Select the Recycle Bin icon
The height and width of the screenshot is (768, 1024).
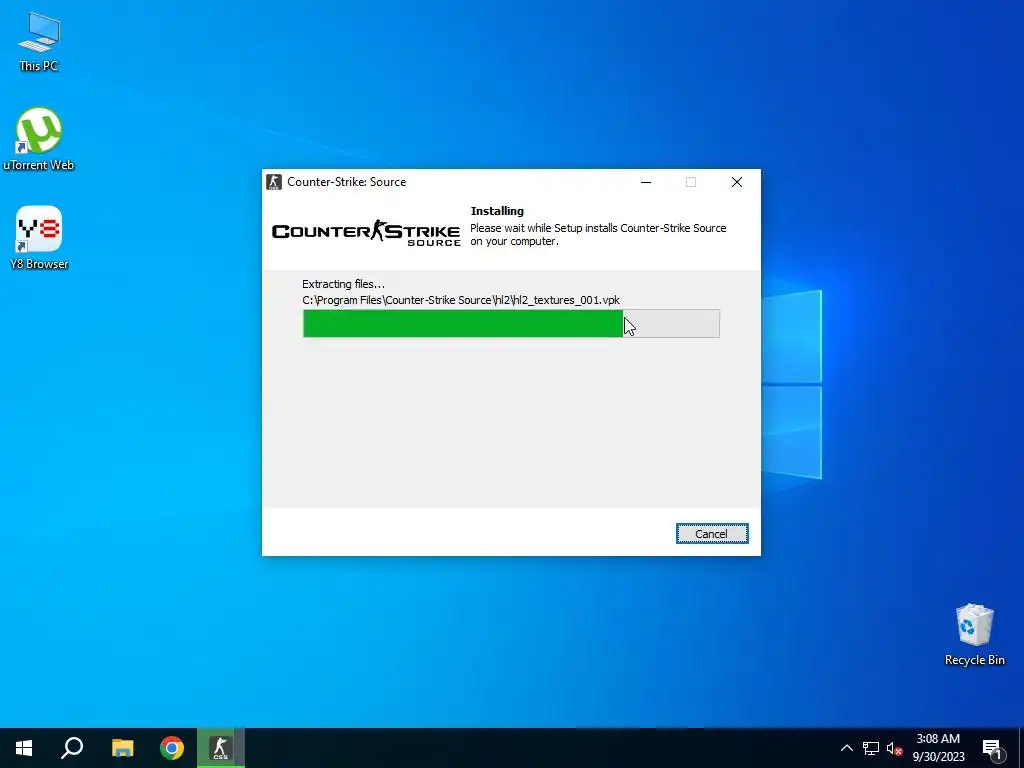click(x=974, y=635)
